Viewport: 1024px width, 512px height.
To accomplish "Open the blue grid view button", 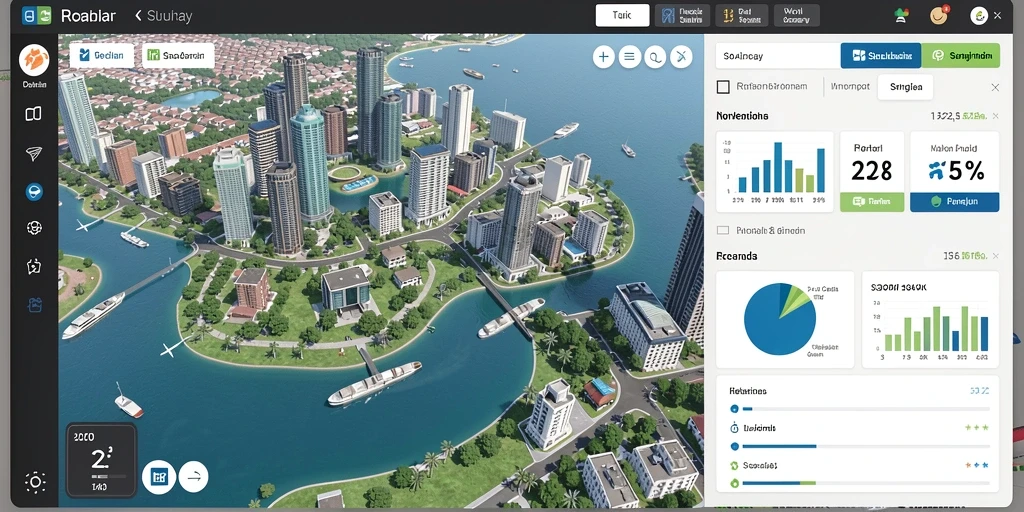I will [159, 477].
